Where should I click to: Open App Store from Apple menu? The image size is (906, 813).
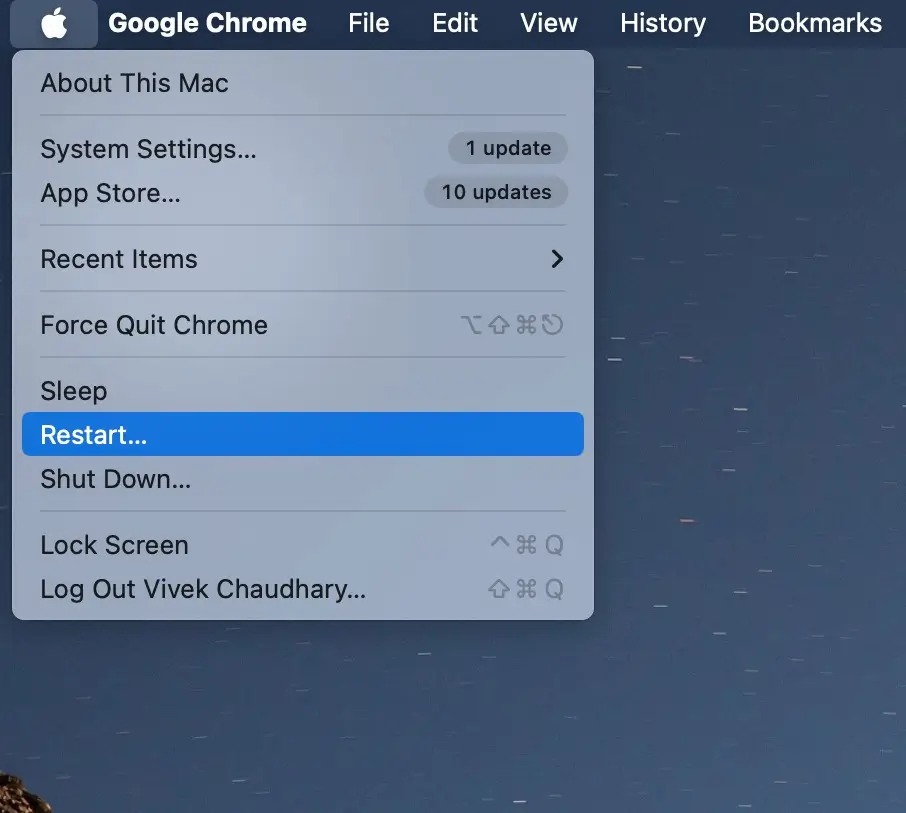pos(303,193)
